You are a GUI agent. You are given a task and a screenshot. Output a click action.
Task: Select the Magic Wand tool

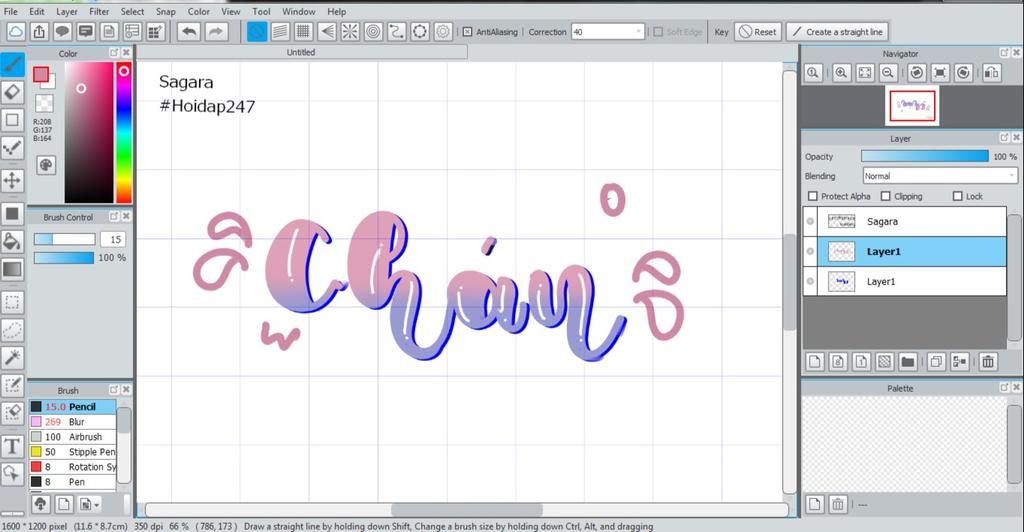click(x=12, y=357)
